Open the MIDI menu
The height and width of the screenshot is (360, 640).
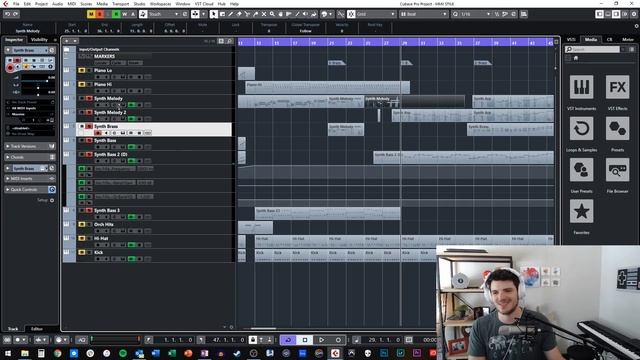tap(71, 4)
